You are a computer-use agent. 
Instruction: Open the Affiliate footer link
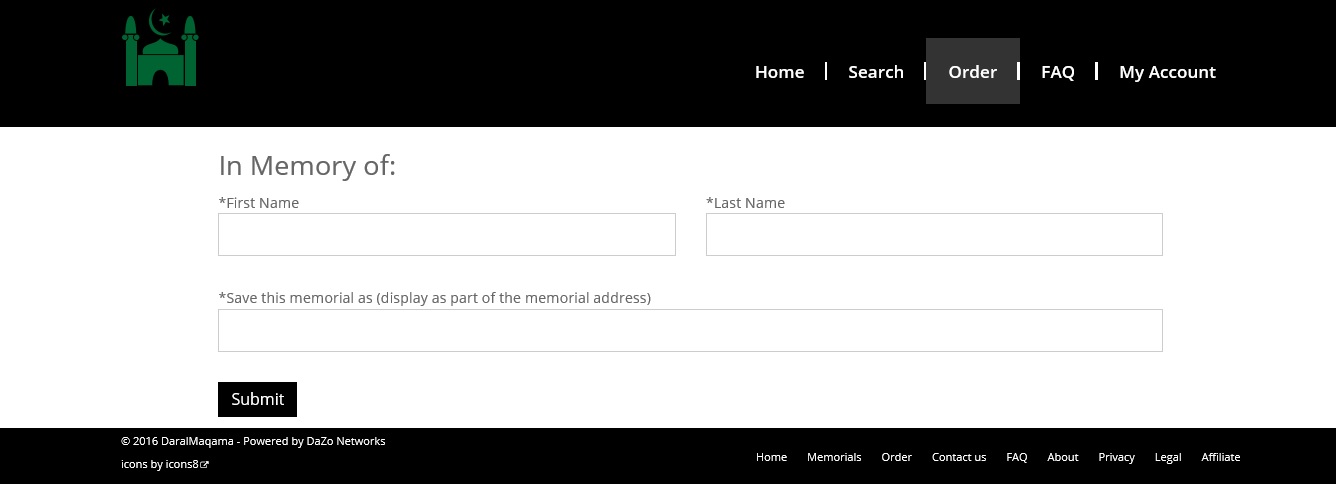click(x=1221, y=457)
